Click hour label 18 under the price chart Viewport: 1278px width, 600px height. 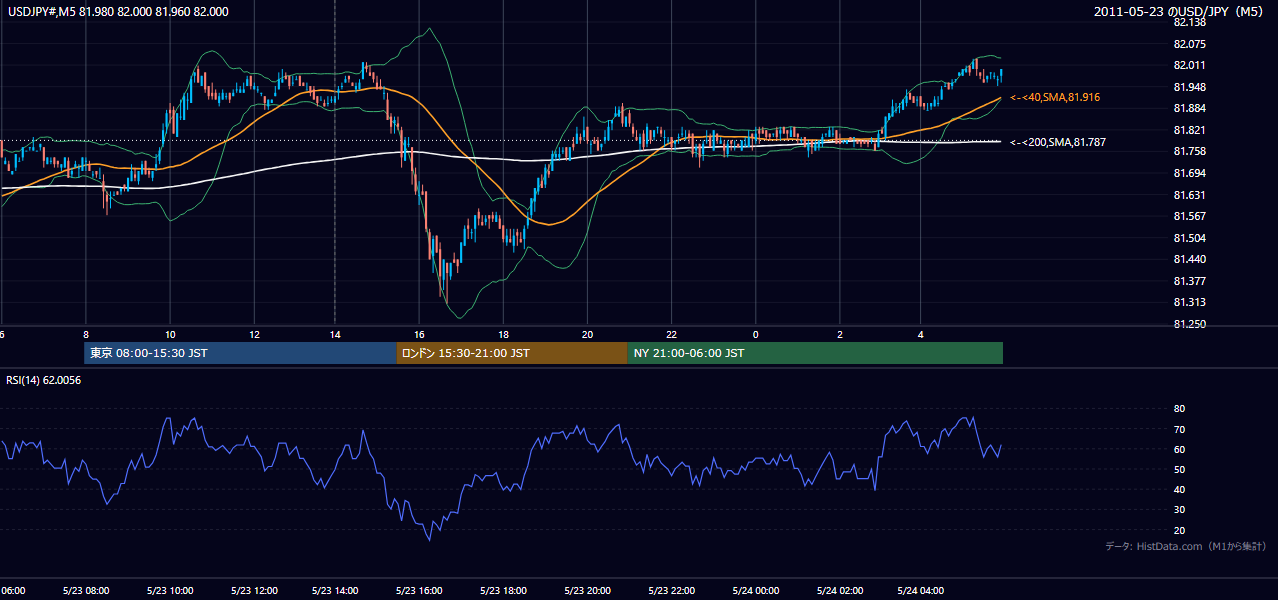click(504, 335)
